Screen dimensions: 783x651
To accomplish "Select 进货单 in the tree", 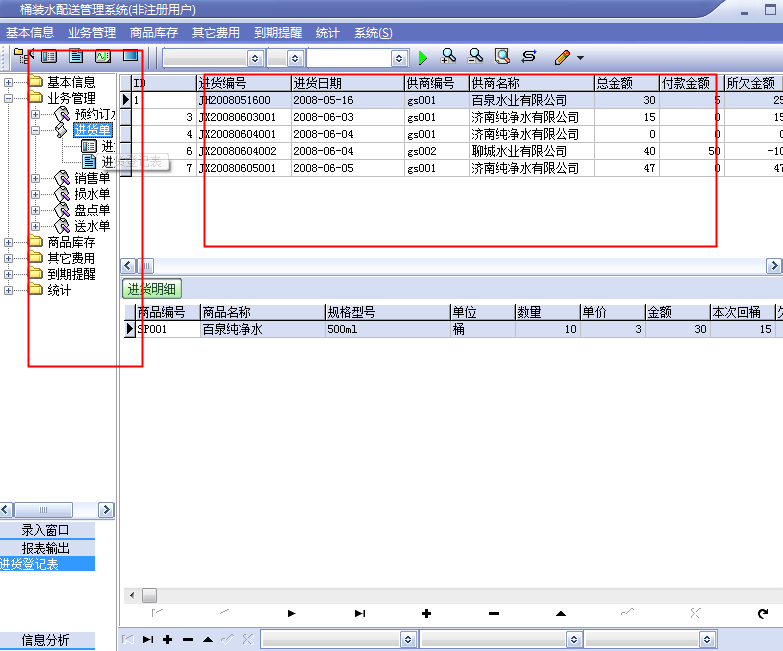I will coord(93,130).
